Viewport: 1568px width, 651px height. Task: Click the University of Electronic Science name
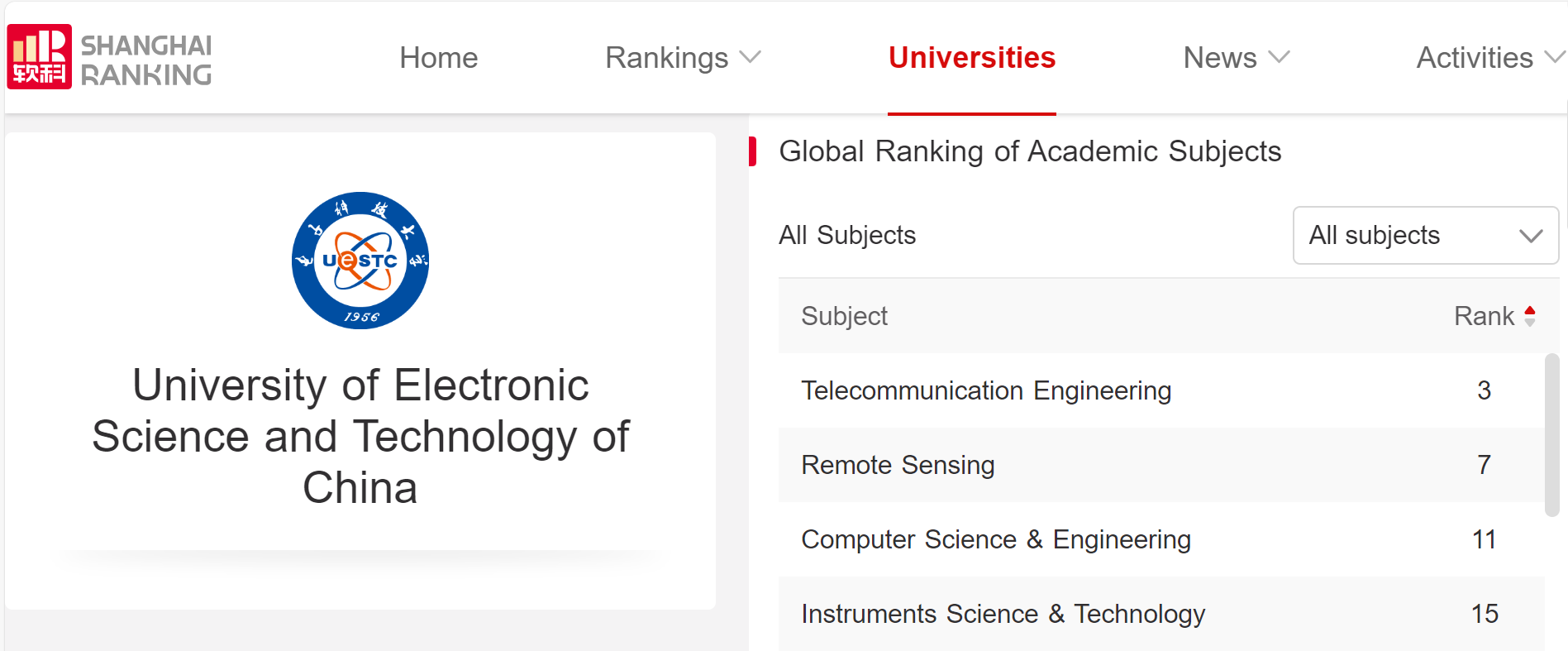360,436
